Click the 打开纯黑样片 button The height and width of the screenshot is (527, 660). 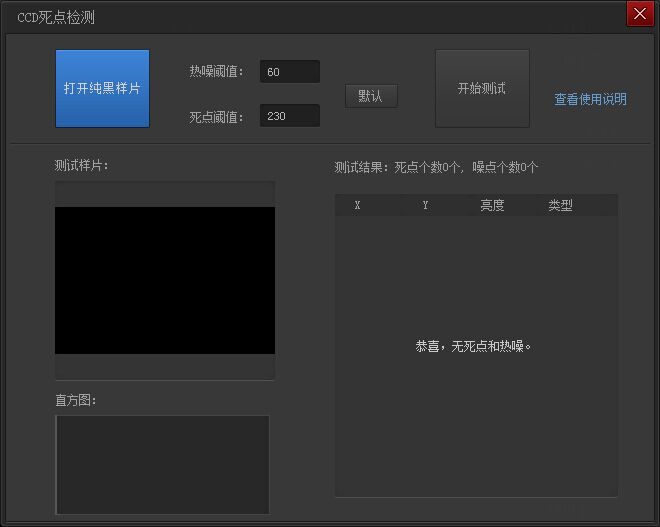point(102,88)
